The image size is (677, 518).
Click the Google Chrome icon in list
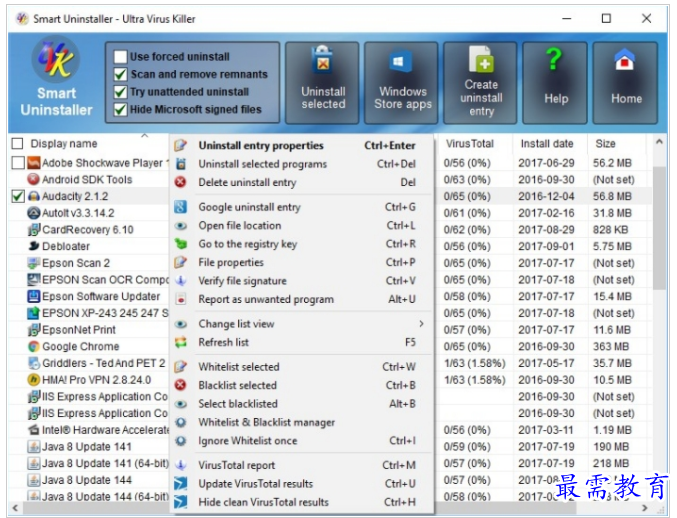(33, 347)
